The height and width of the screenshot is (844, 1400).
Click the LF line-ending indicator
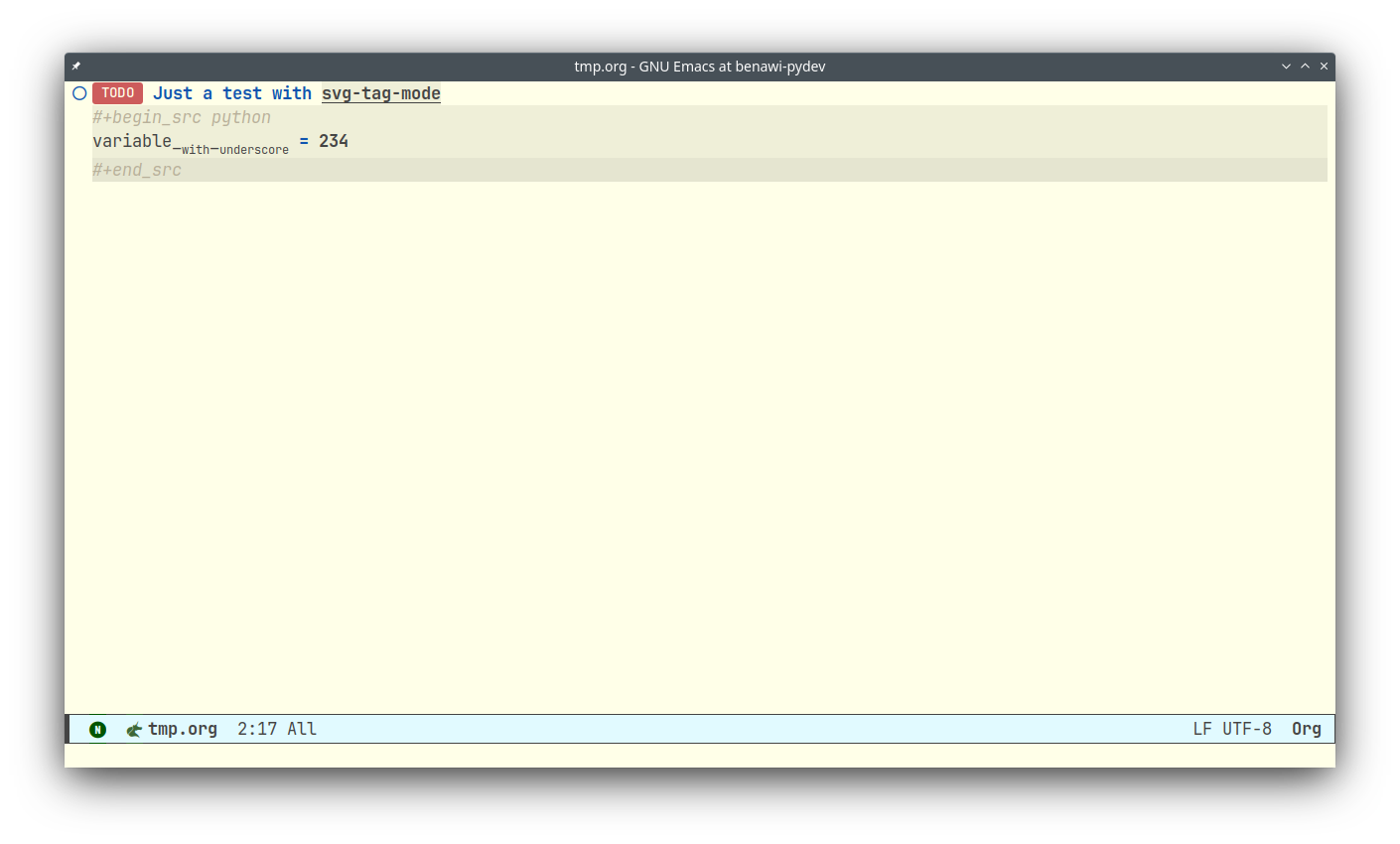(1200, 728)
